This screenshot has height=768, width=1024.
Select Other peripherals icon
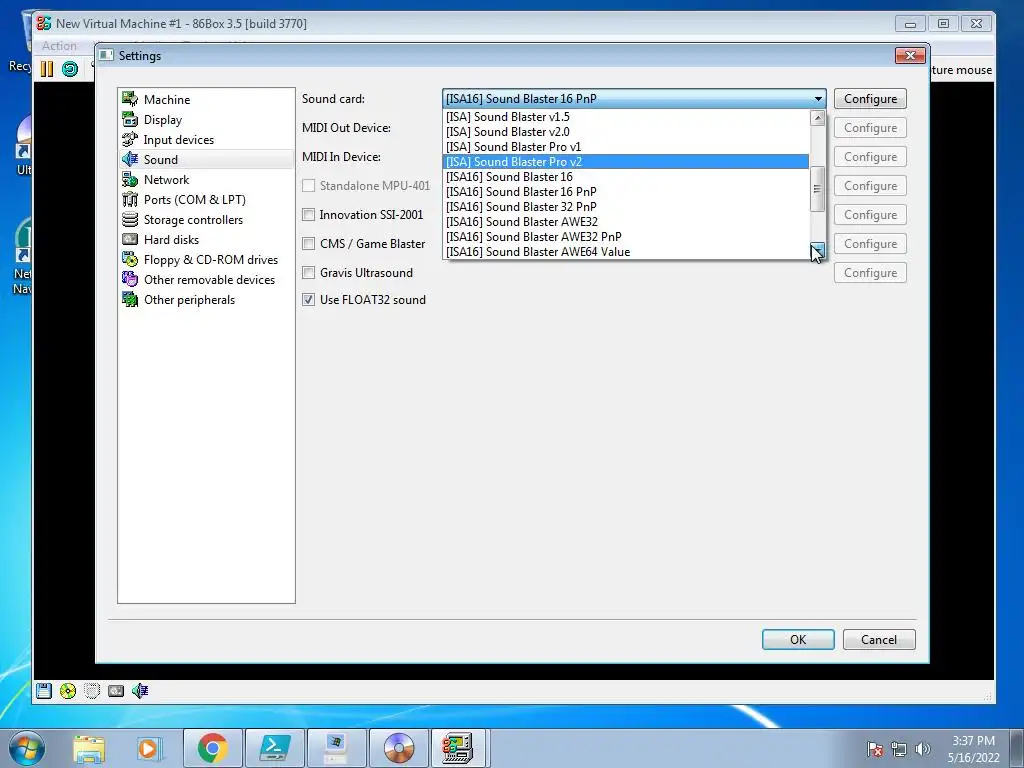point(130,300)
